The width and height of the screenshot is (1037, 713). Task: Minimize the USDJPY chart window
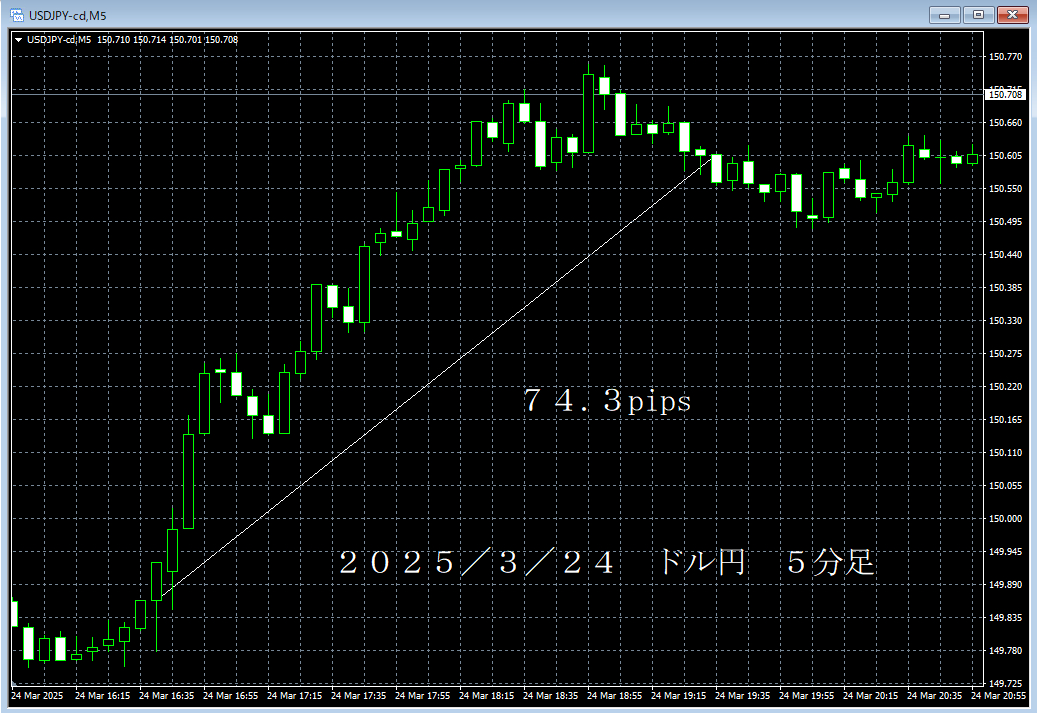click(943, 15)
